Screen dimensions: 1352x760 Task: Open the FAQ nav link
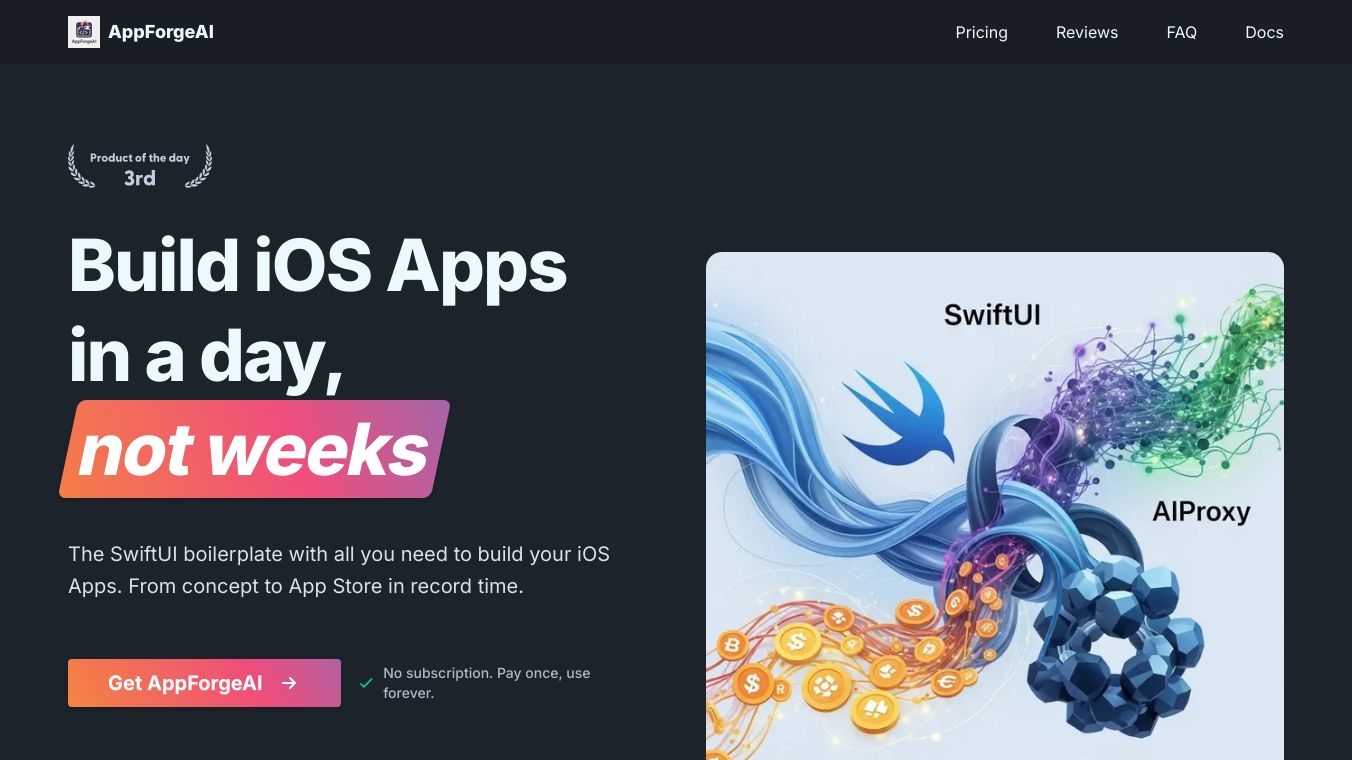pyautogui.click(x=1181, y=32)
